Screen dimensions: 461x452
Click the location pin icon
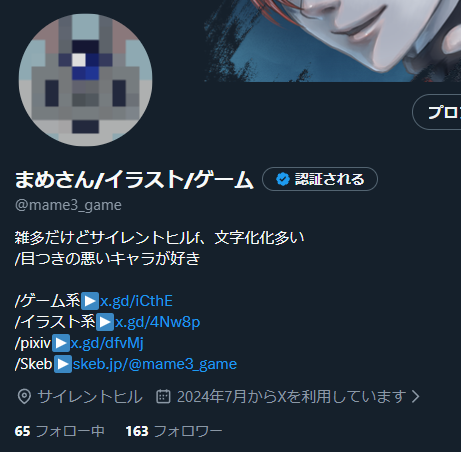24,397
